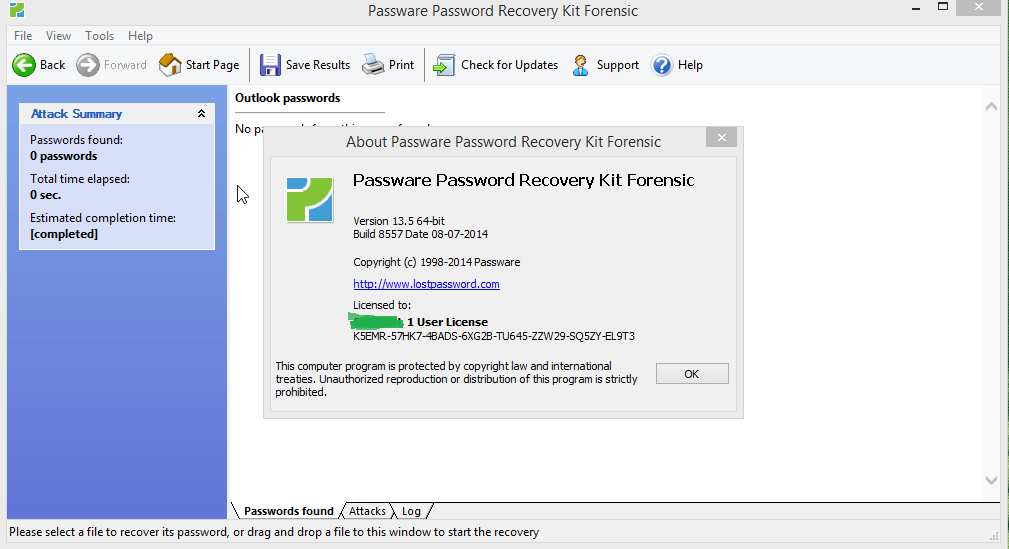Open the Tools menu
This screenshot has width=1009, height=549.
pyautogui.click(x=99, y=36)
